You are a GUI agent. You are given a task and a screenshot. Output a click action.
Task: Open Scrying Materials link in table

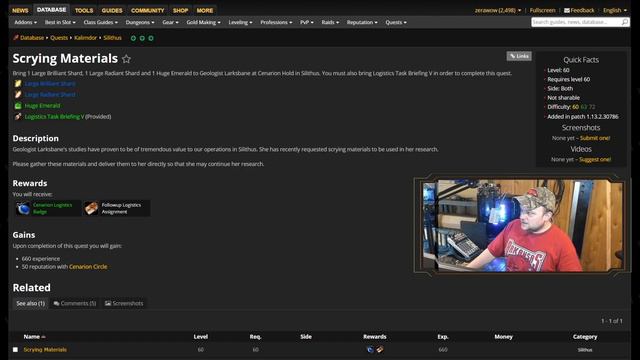pyautogui.click(x=45, y=350)
